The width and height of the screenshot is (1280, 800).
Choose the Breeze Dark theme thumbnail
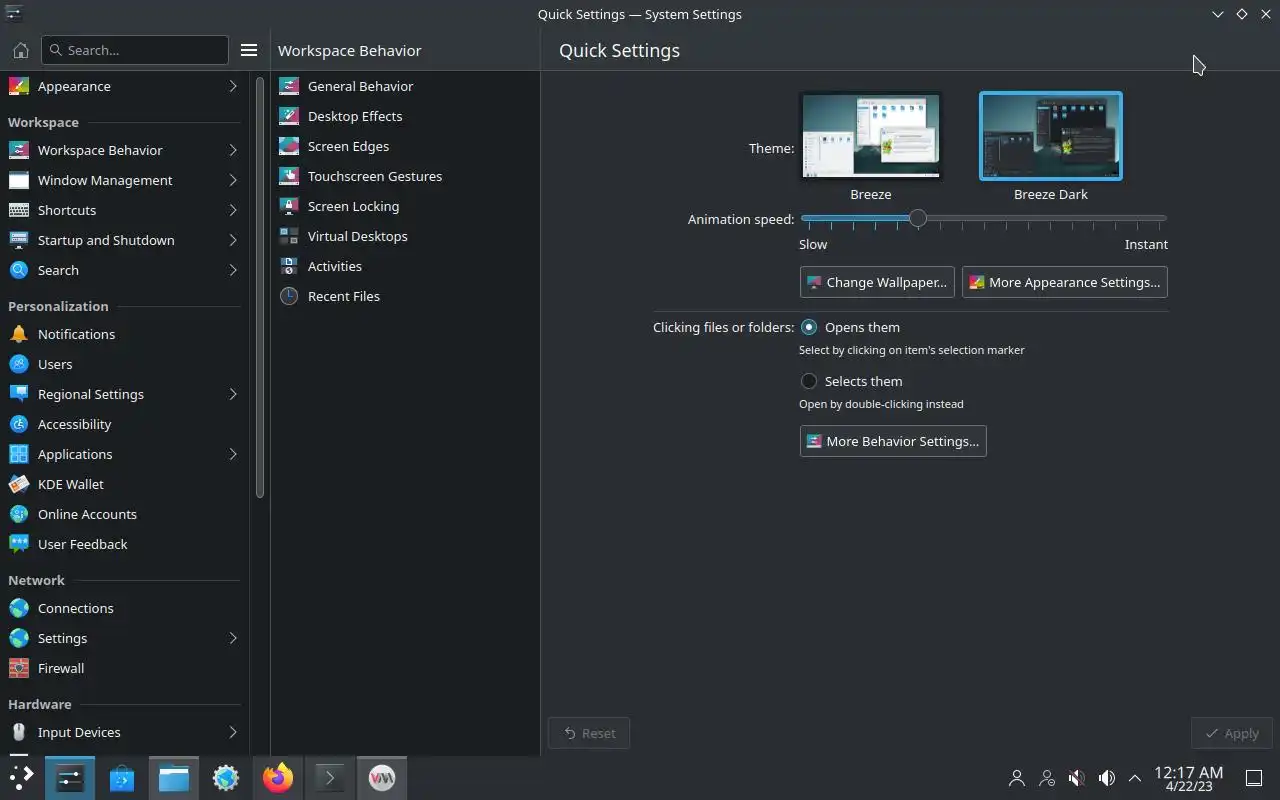(x=1051, y=136)
